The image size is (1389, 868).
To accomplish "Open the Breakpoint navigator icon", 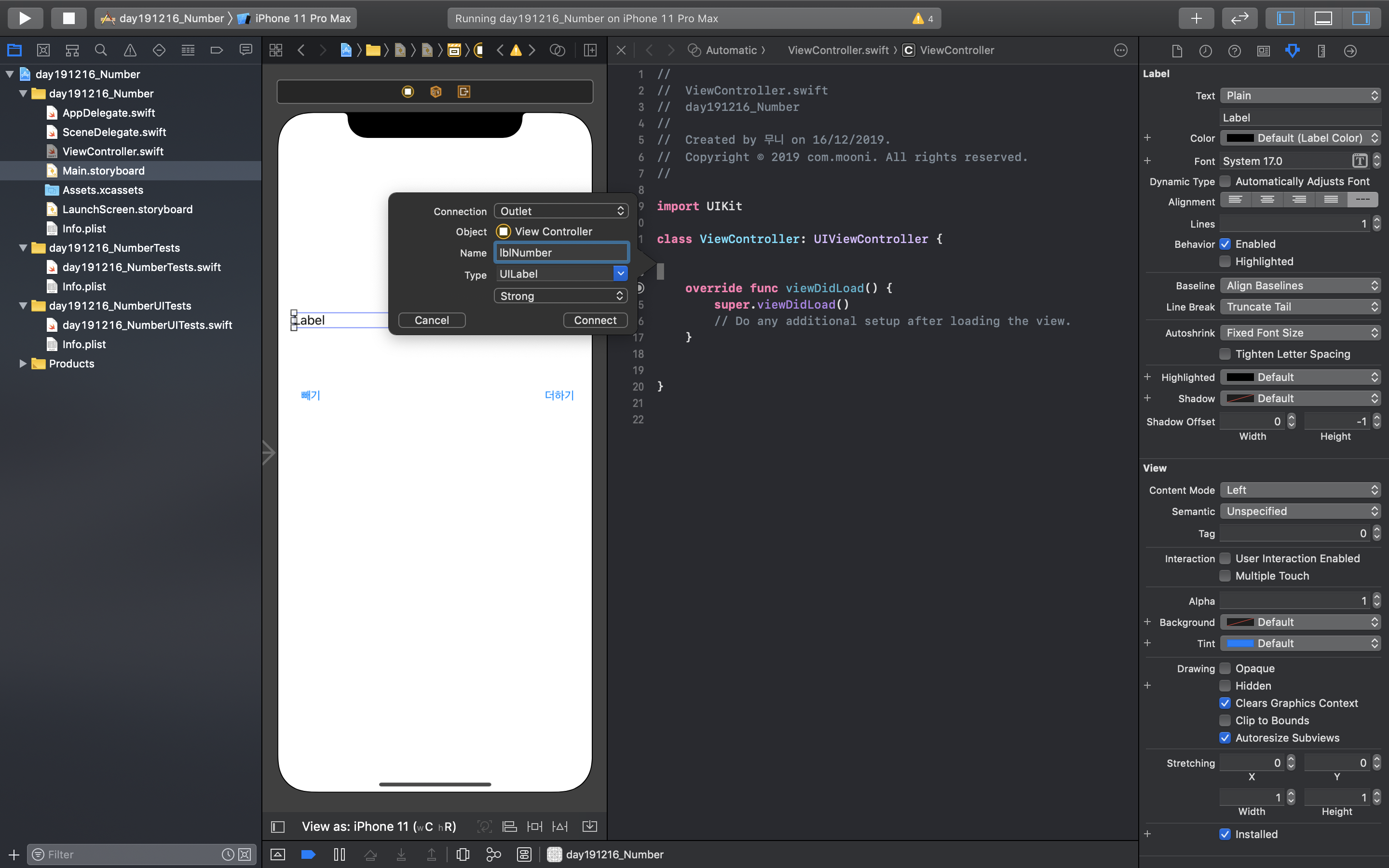I will 217,51.
